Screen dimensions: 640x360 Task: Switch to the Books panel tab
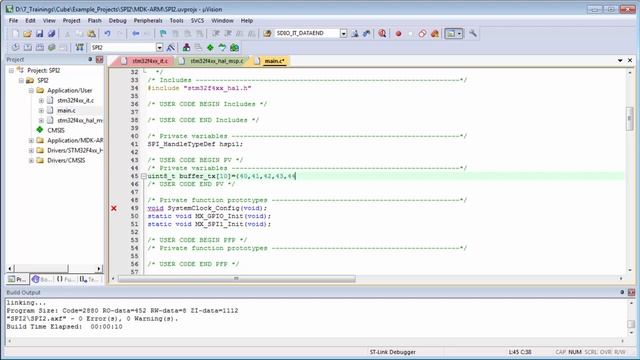pos(42,279)
